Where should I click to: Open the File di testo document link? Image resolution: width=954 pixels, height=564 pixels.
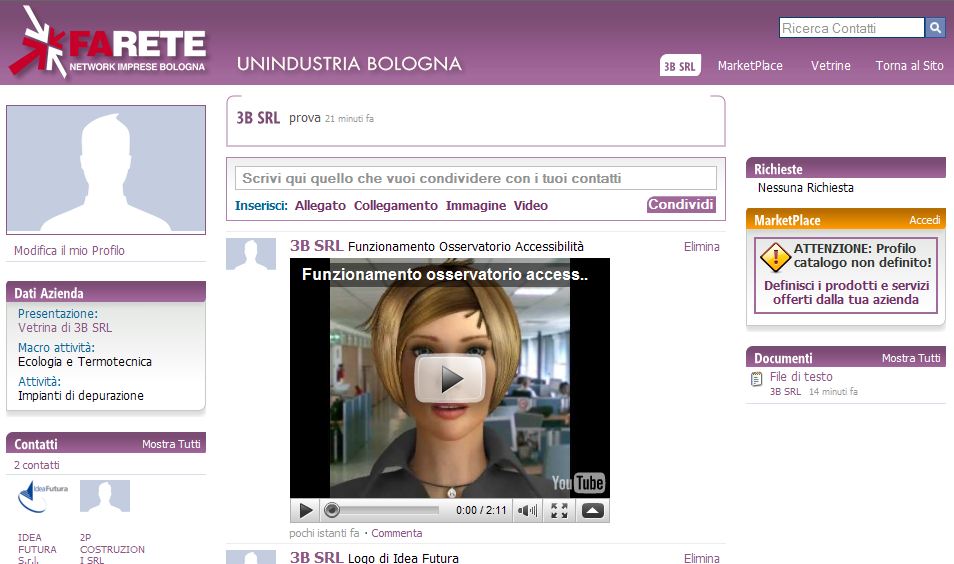point(801,377)
